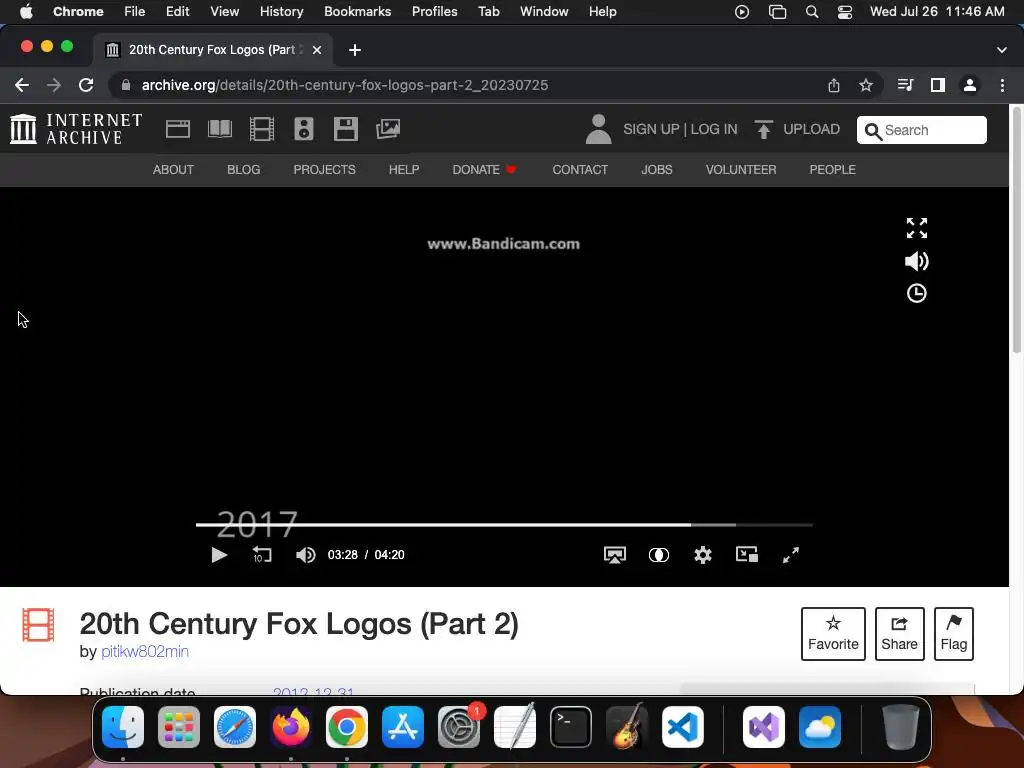1024x768 pixels.
Task: Open CONTACT page
Action: [x=580, y=170]
